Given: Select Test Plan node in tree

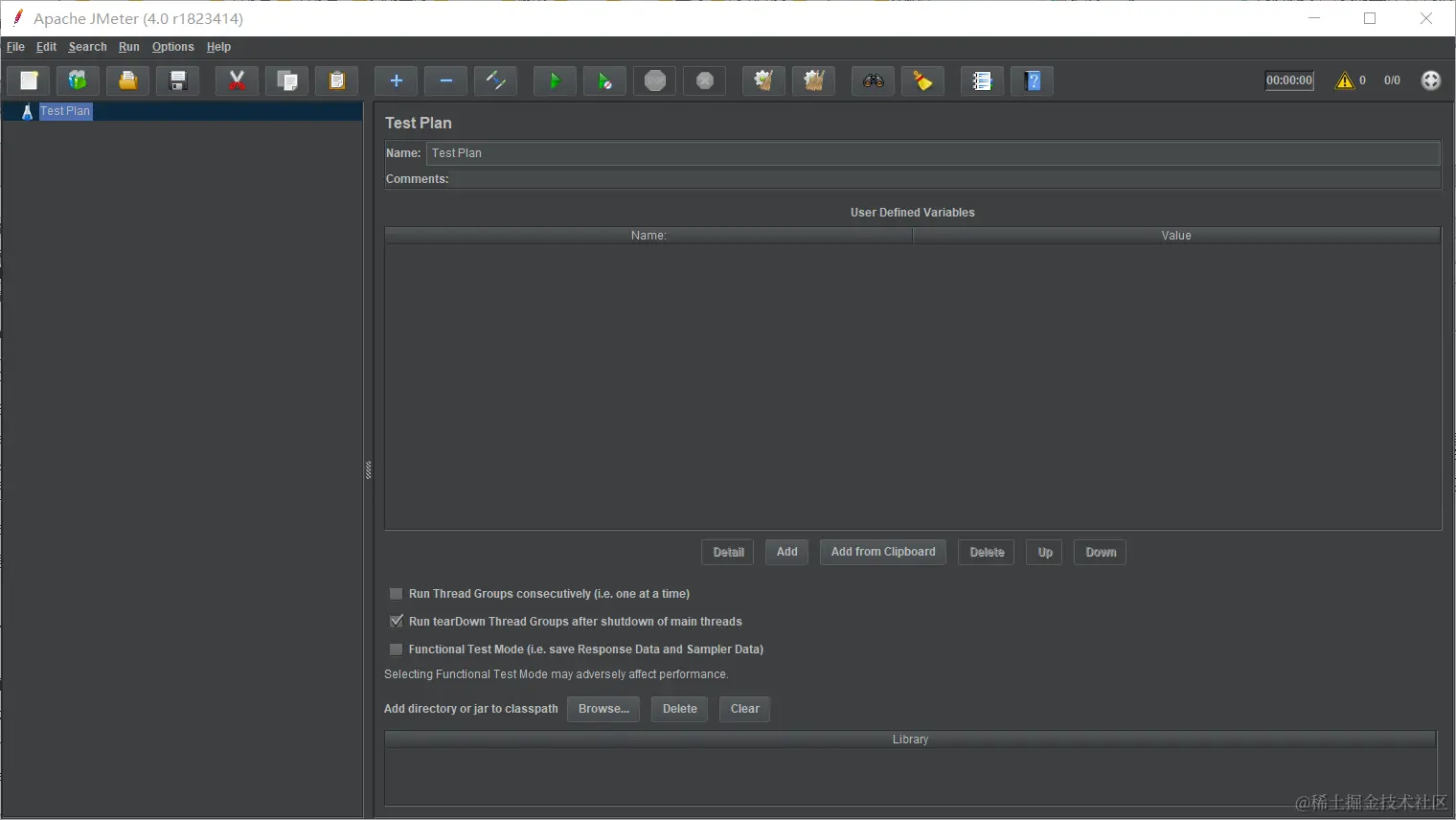Looking at the screenshot, I should (65, 111).
